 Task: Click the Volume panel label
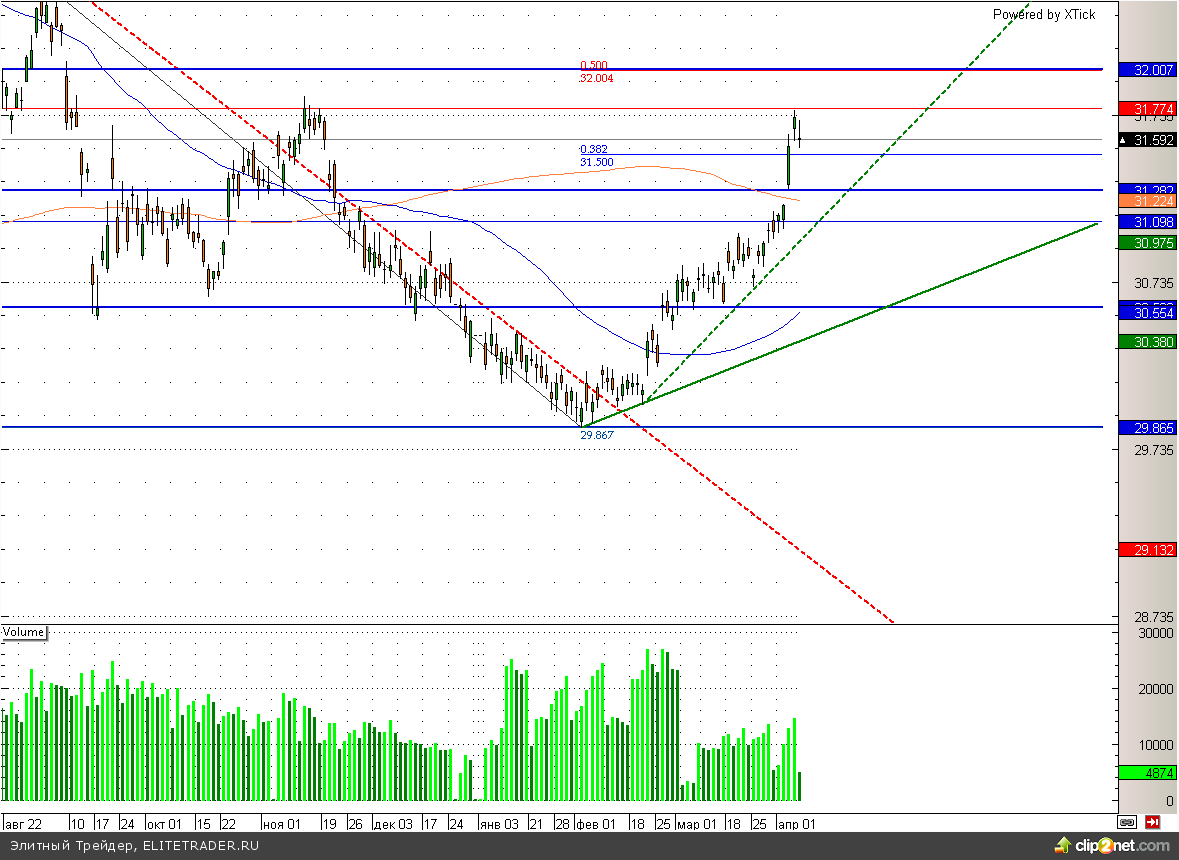(24, 632)
